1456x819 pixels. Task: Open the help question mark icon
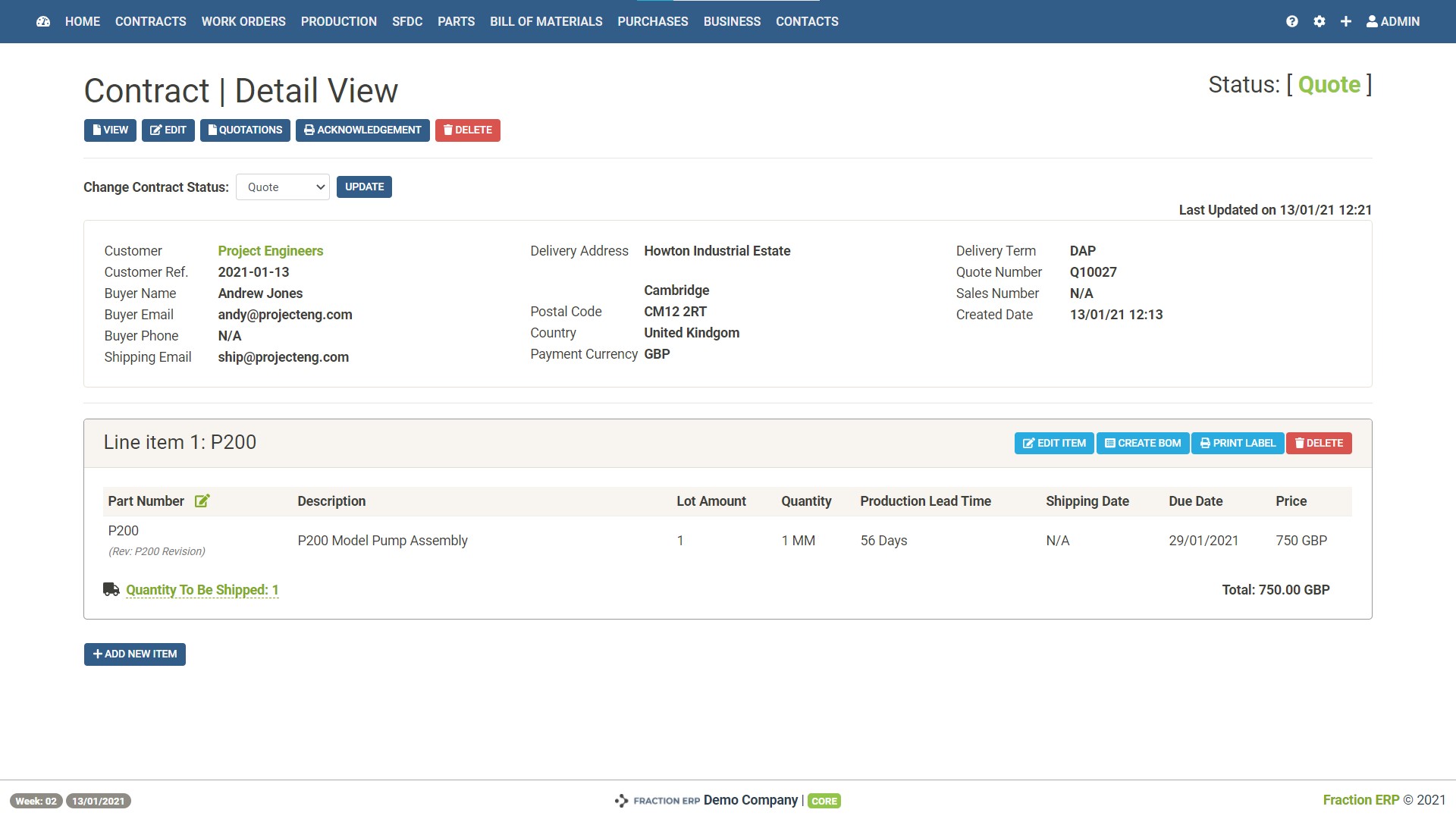[1292, 21]
